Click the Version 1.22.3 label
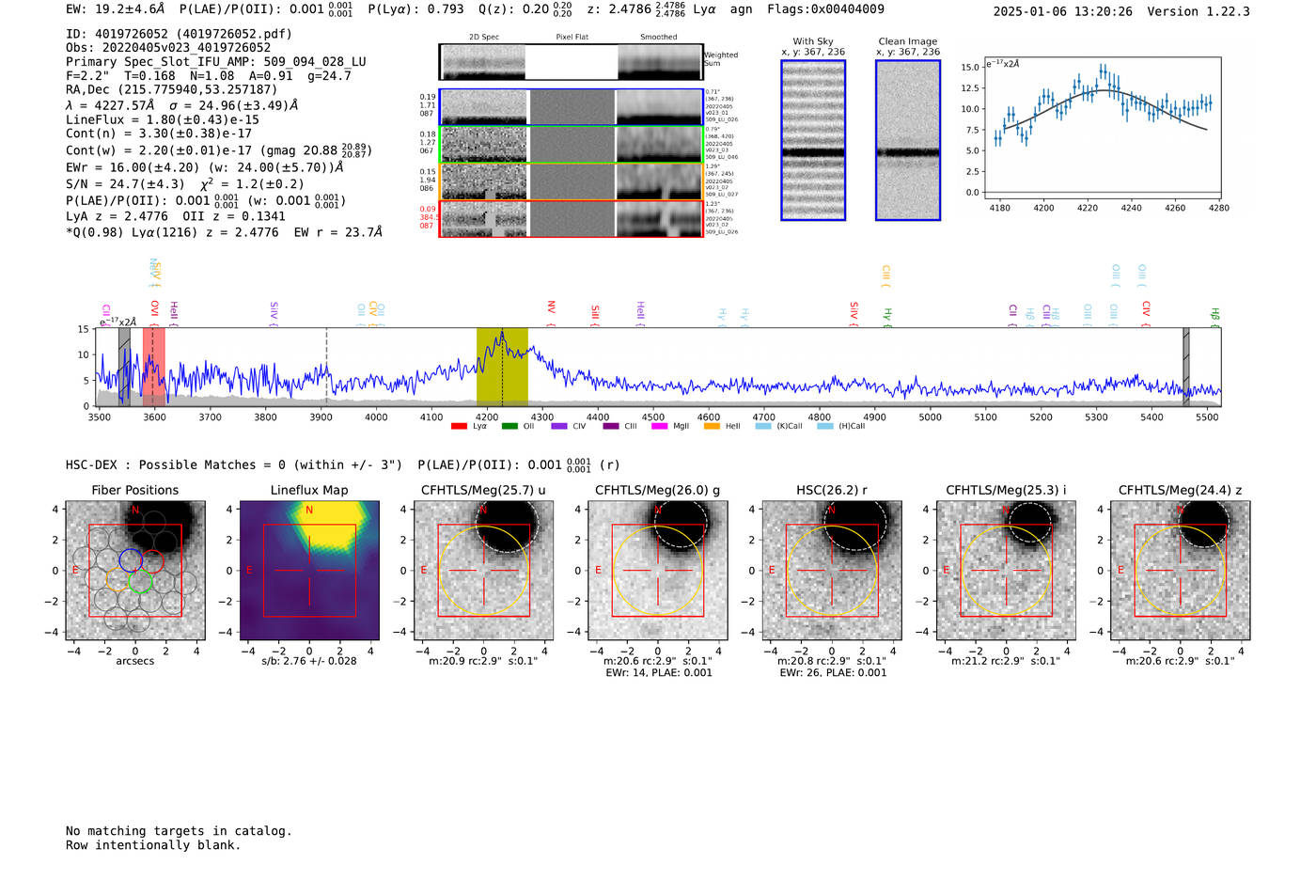The image size is (1316, 896). 1198,11
